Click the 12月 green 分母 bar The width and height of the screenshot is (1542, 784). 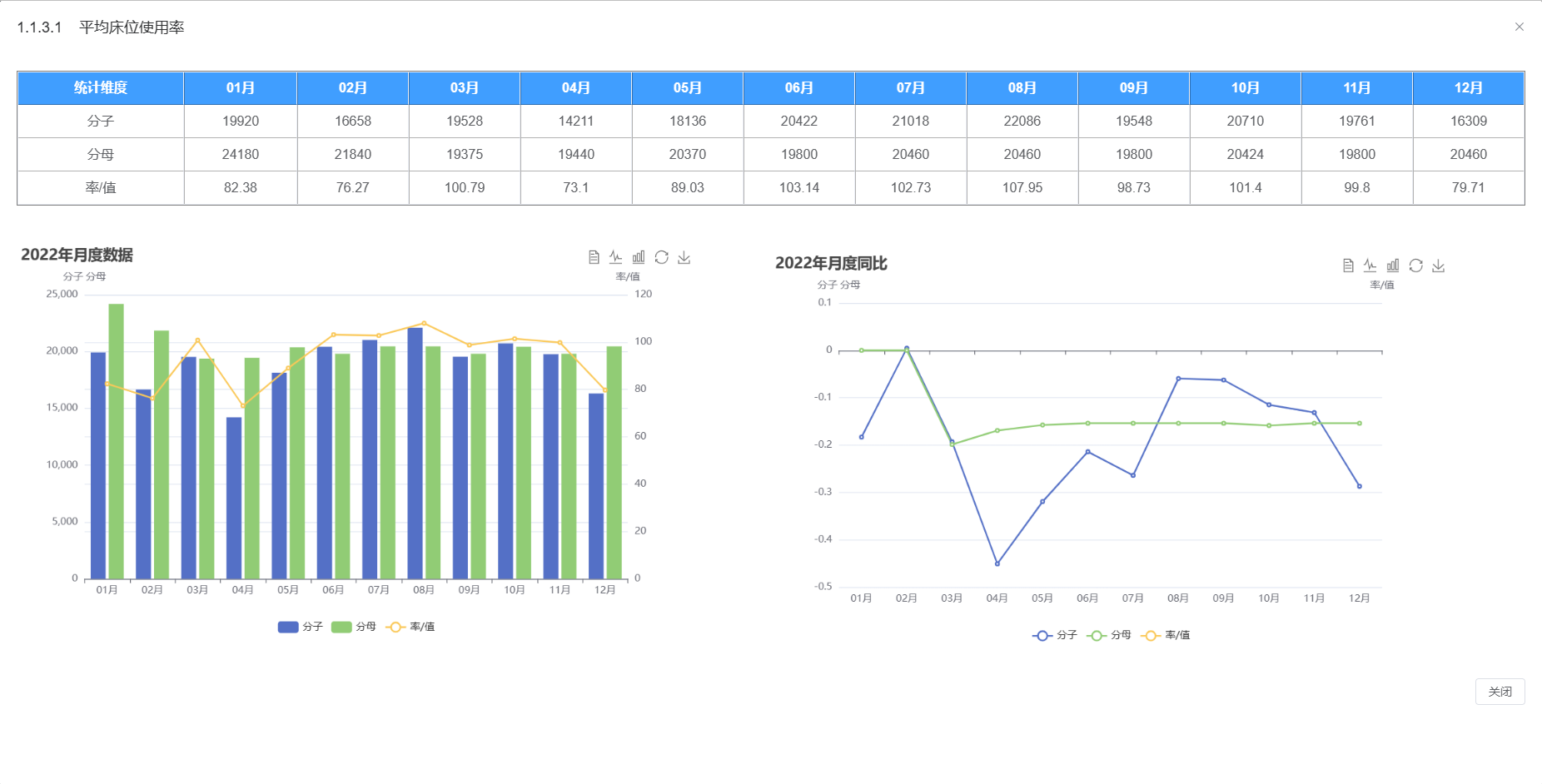click(614, 462)
